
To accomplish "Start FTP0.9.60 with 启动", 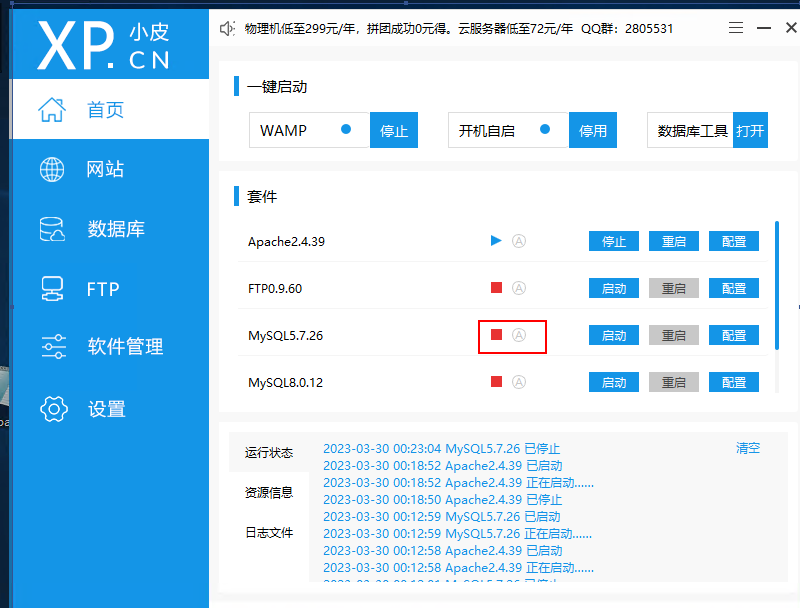I will tap(614, 288).
